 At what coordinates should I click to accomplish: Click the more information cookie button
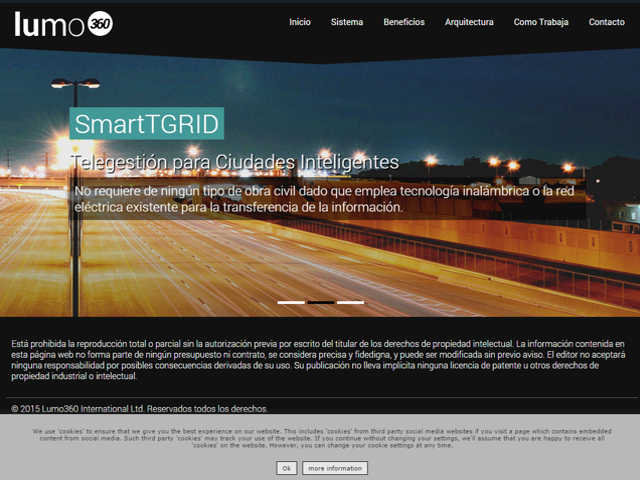[335, 468]
